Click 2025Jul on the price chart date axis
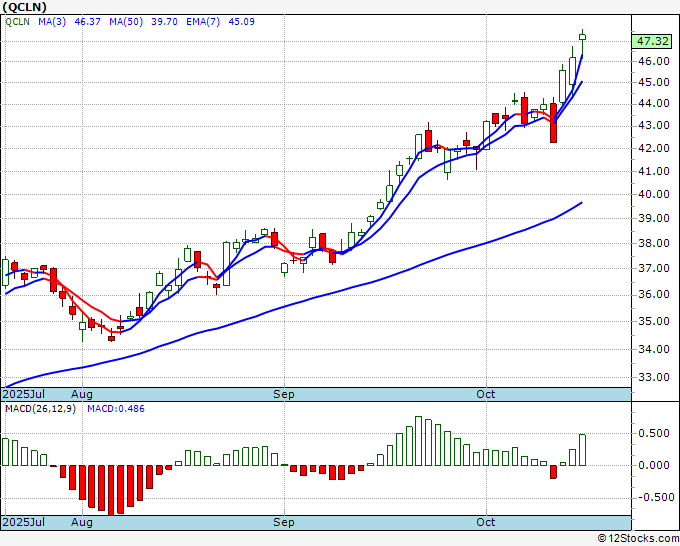Screen dimensions: 680x546 [24, 394]
